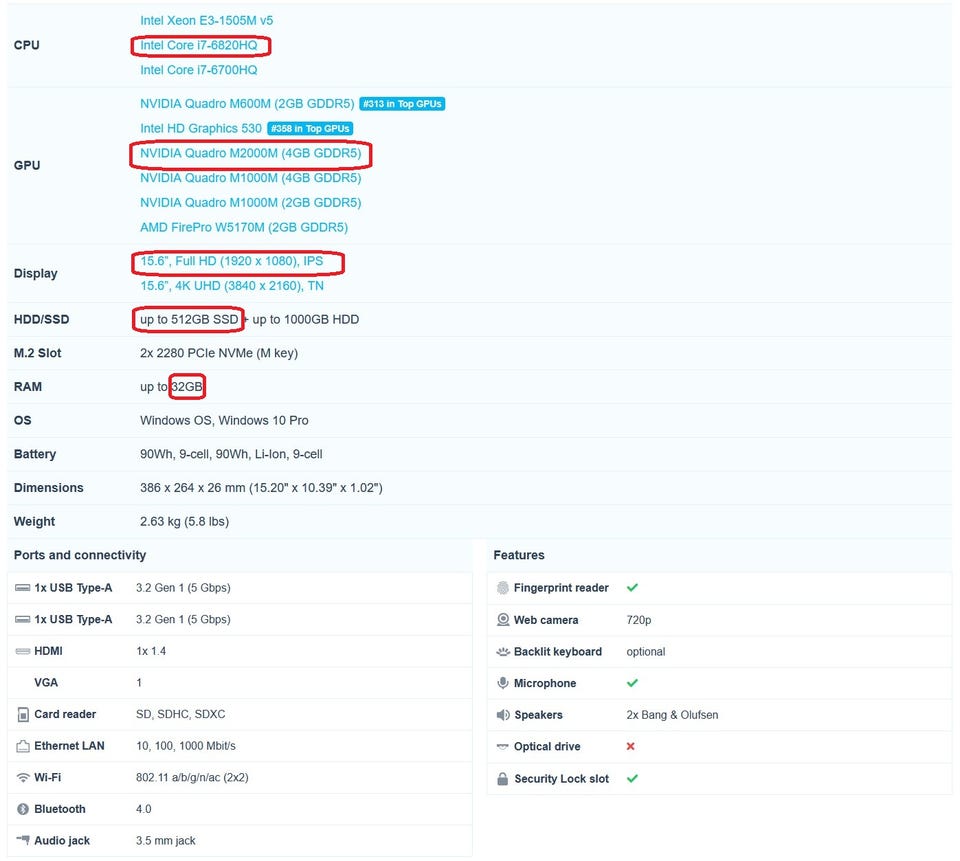Click the 'up to 1000GB HDD' text

[x=306, y=320]
